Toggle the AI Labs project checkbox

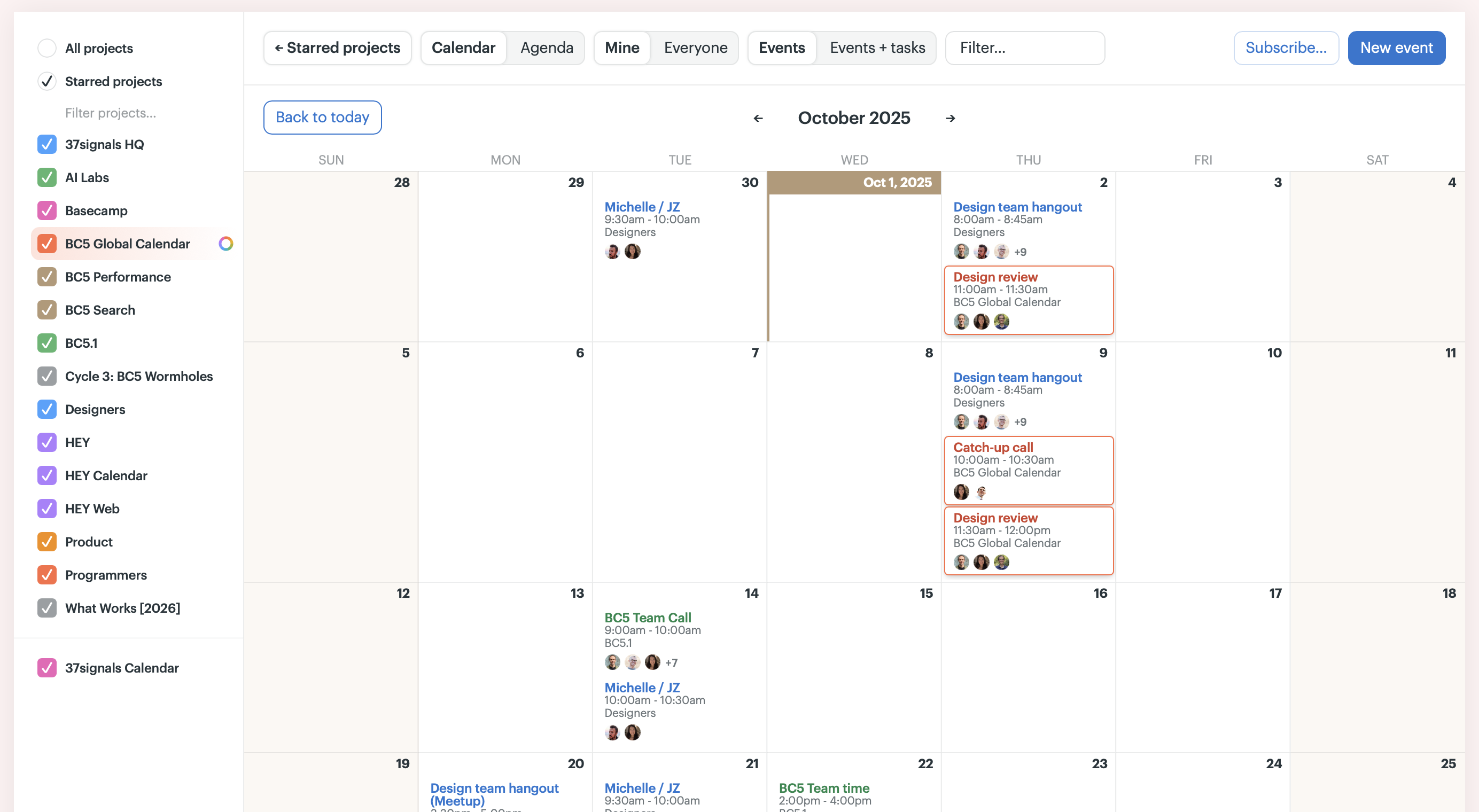47,177
